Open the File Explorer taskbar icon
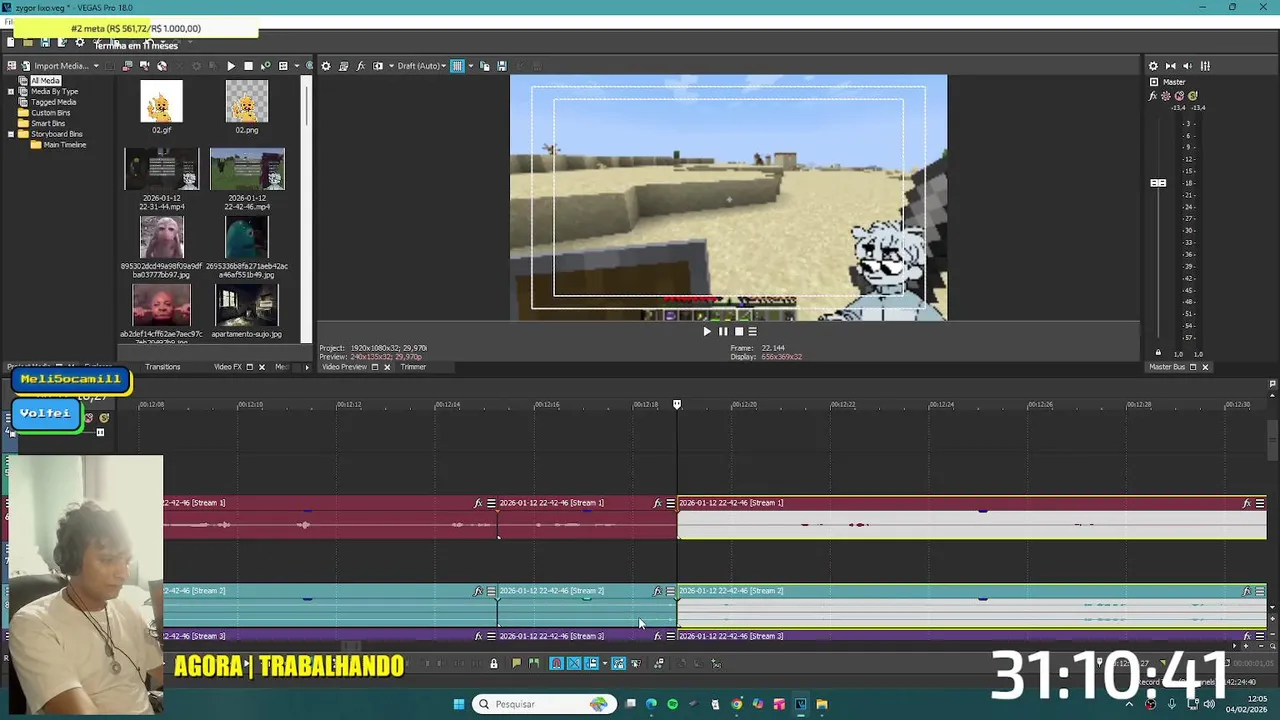Image resolution: width=1280 pixels, height=720 pixels. pyautogui.click(x=821, y=704)
